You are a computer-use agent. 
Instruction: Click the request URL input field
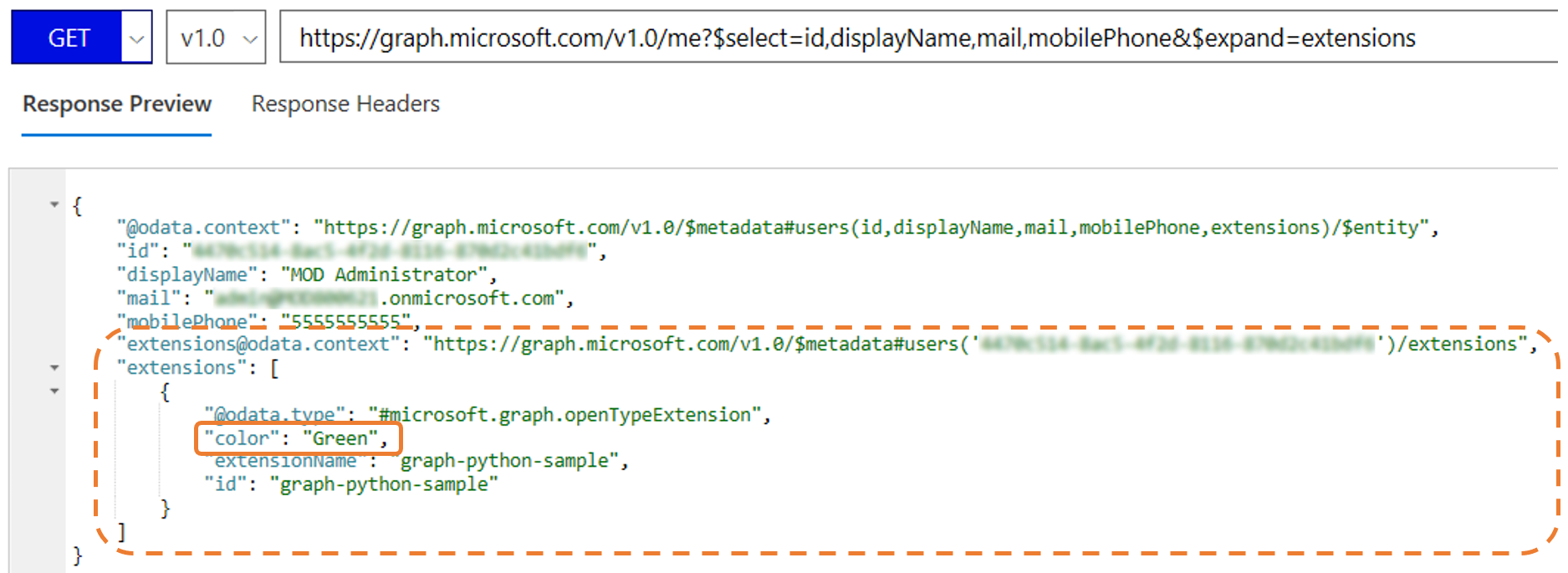918,38
